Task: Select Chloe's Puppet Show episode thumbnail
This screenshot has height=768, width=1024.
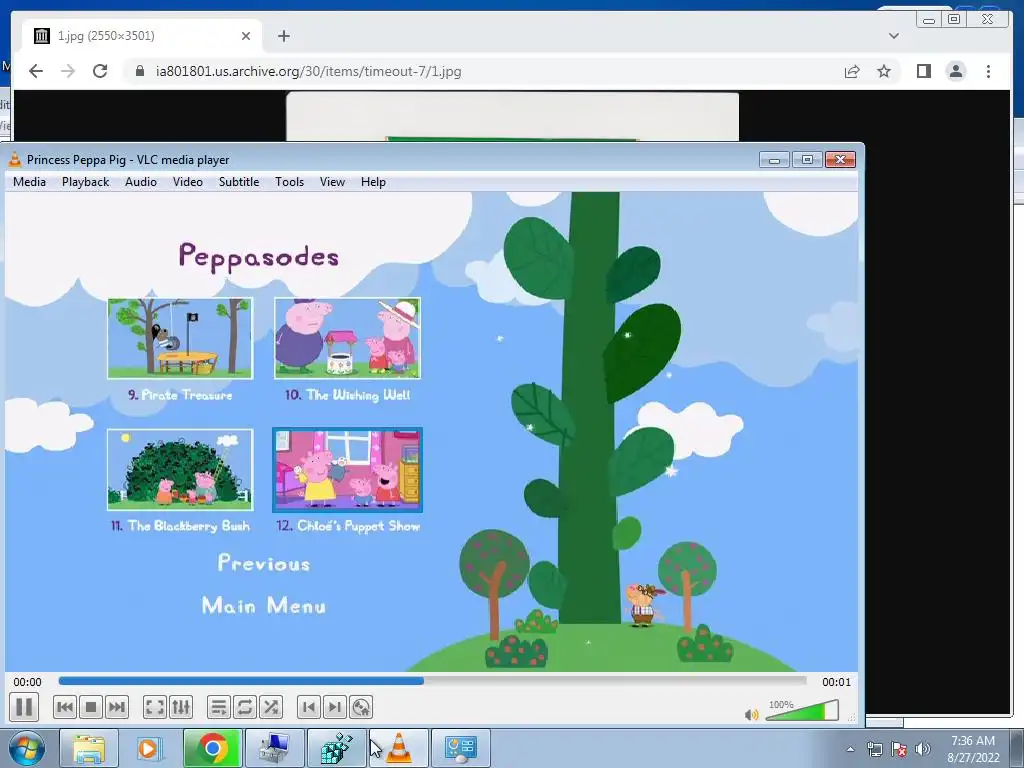Action: pos(347,470)
